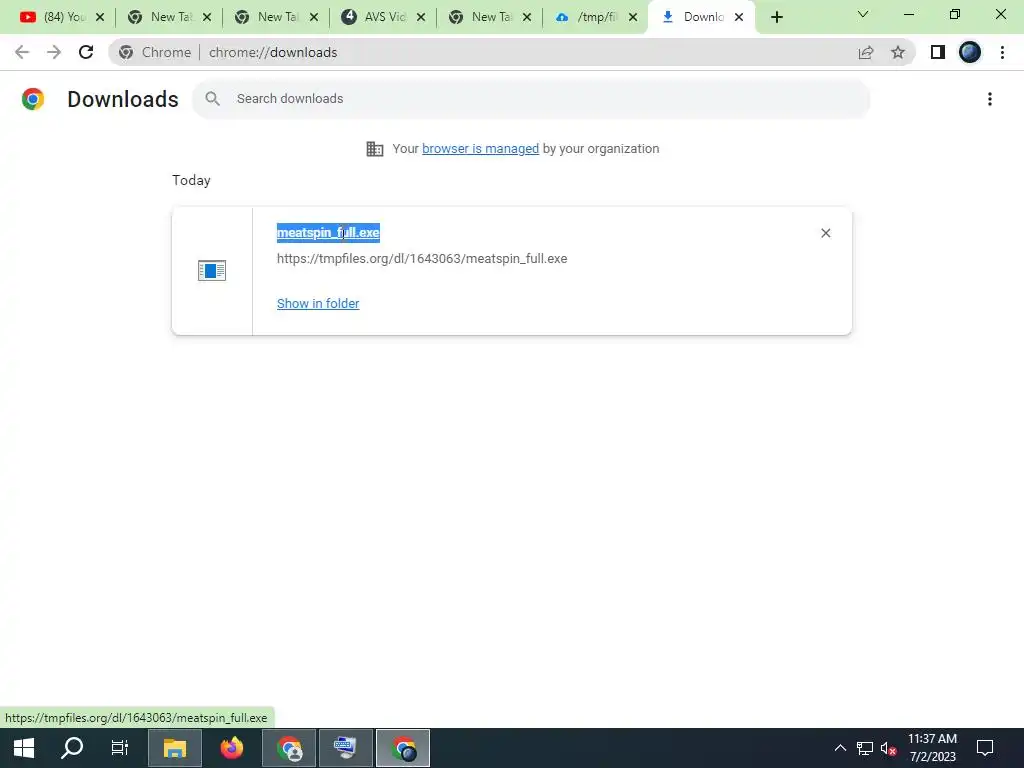Open Task View on the taskbar
1024x768 pixels.
coord(120,748)
